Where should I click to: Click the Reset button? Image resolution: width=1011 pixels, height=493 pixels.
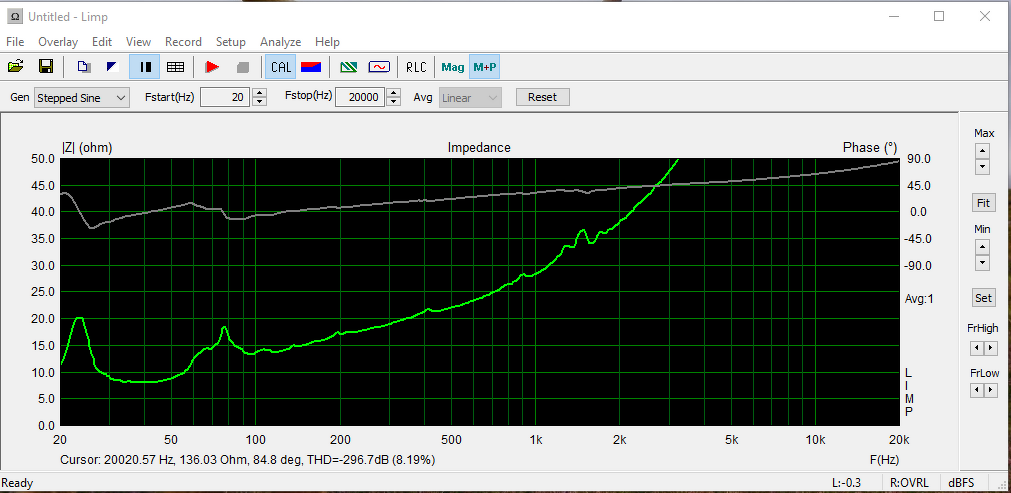click(x=542, y=97)
